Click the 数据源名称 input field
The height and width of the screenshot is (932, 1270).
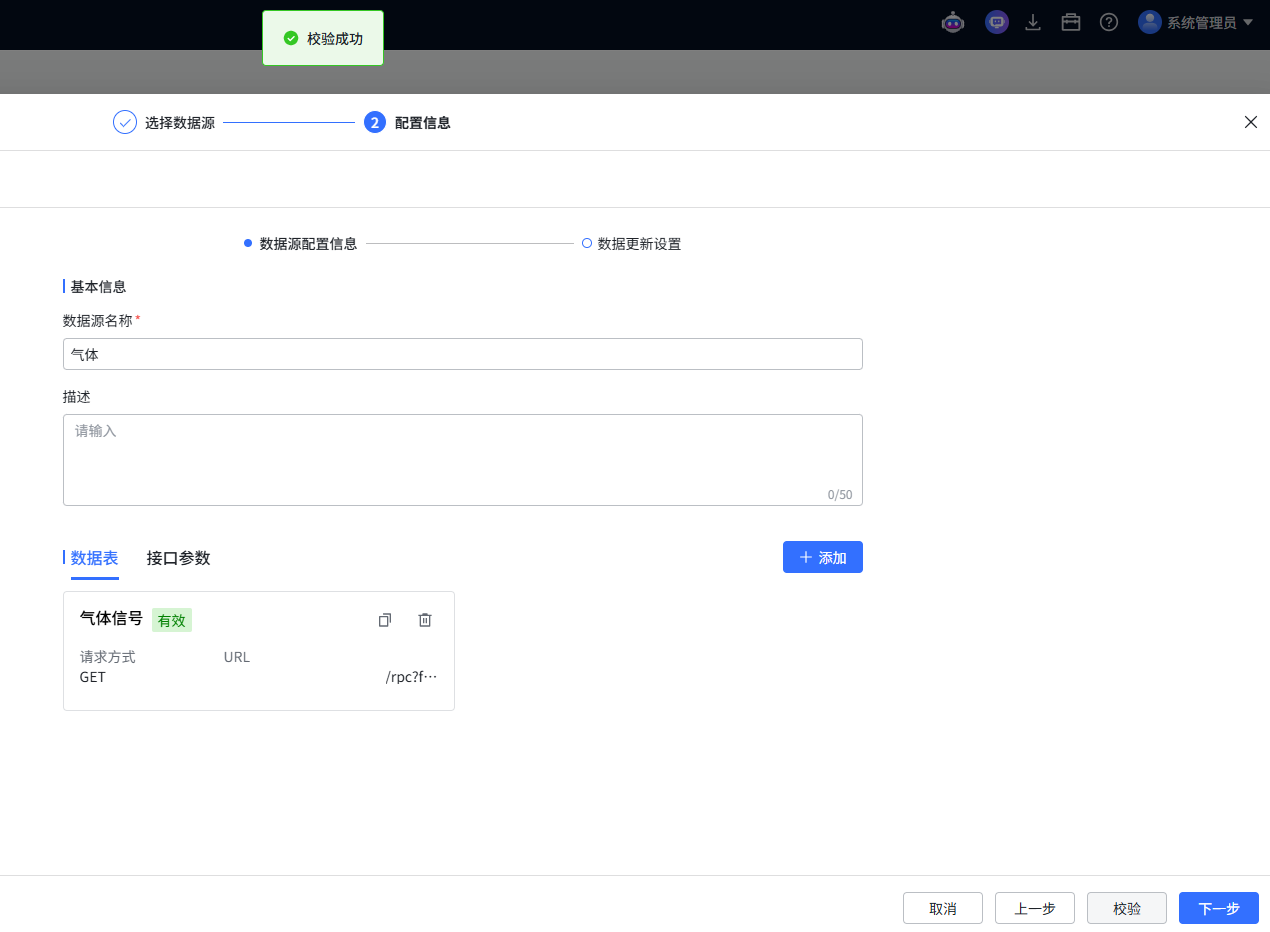pyautogui.click(x=463, y=354)
